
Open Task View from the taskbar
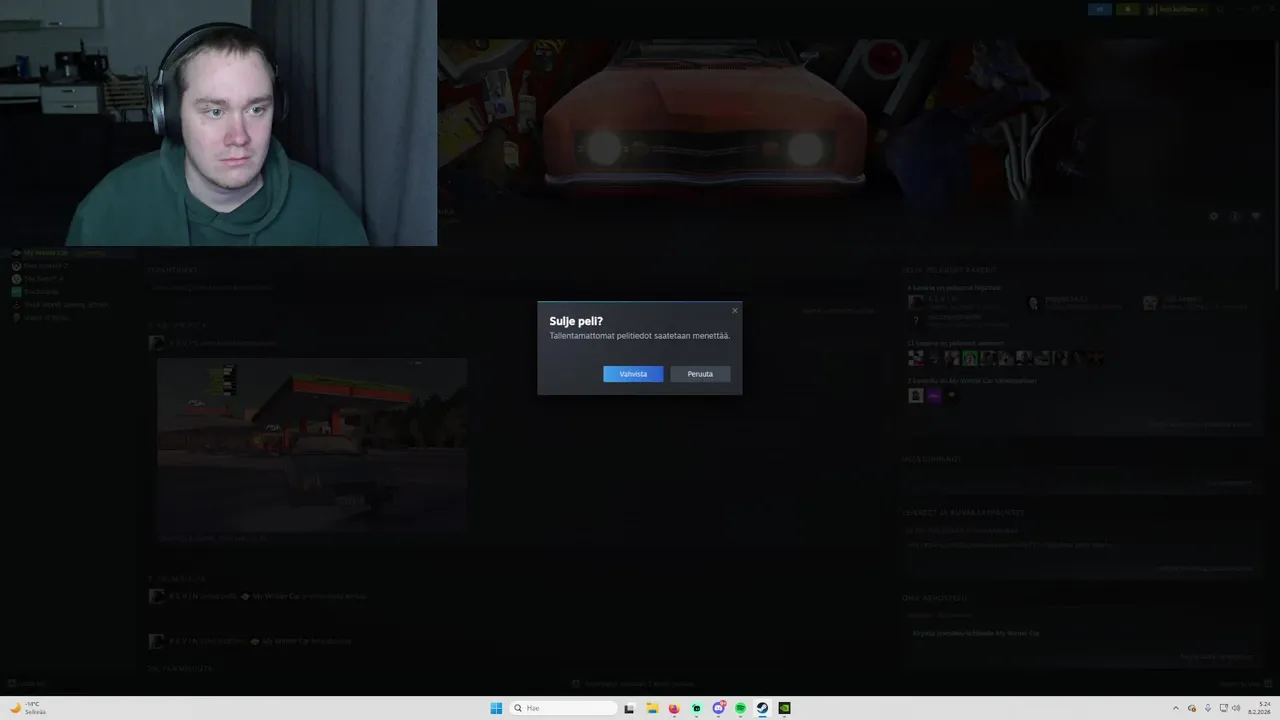629,708
